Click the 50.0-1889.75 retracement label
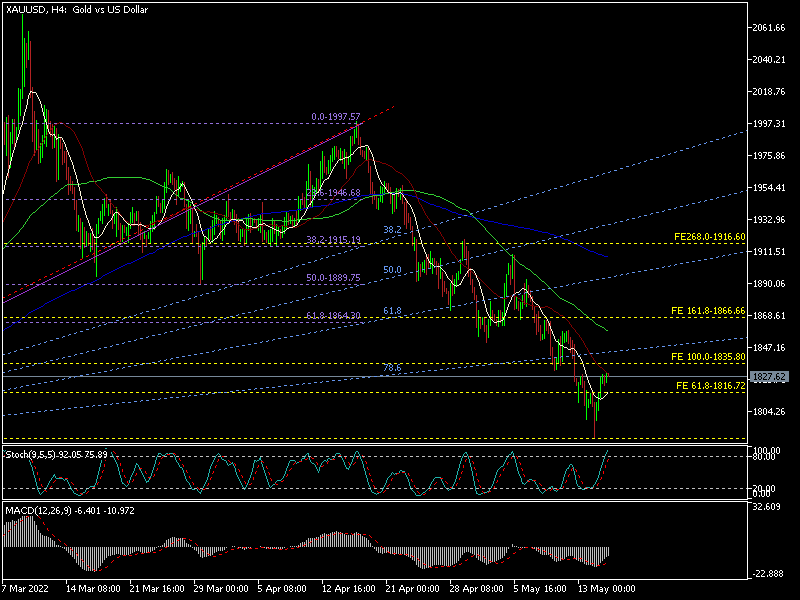This screenshot has height=600, width=800. [x=332, y=277]
